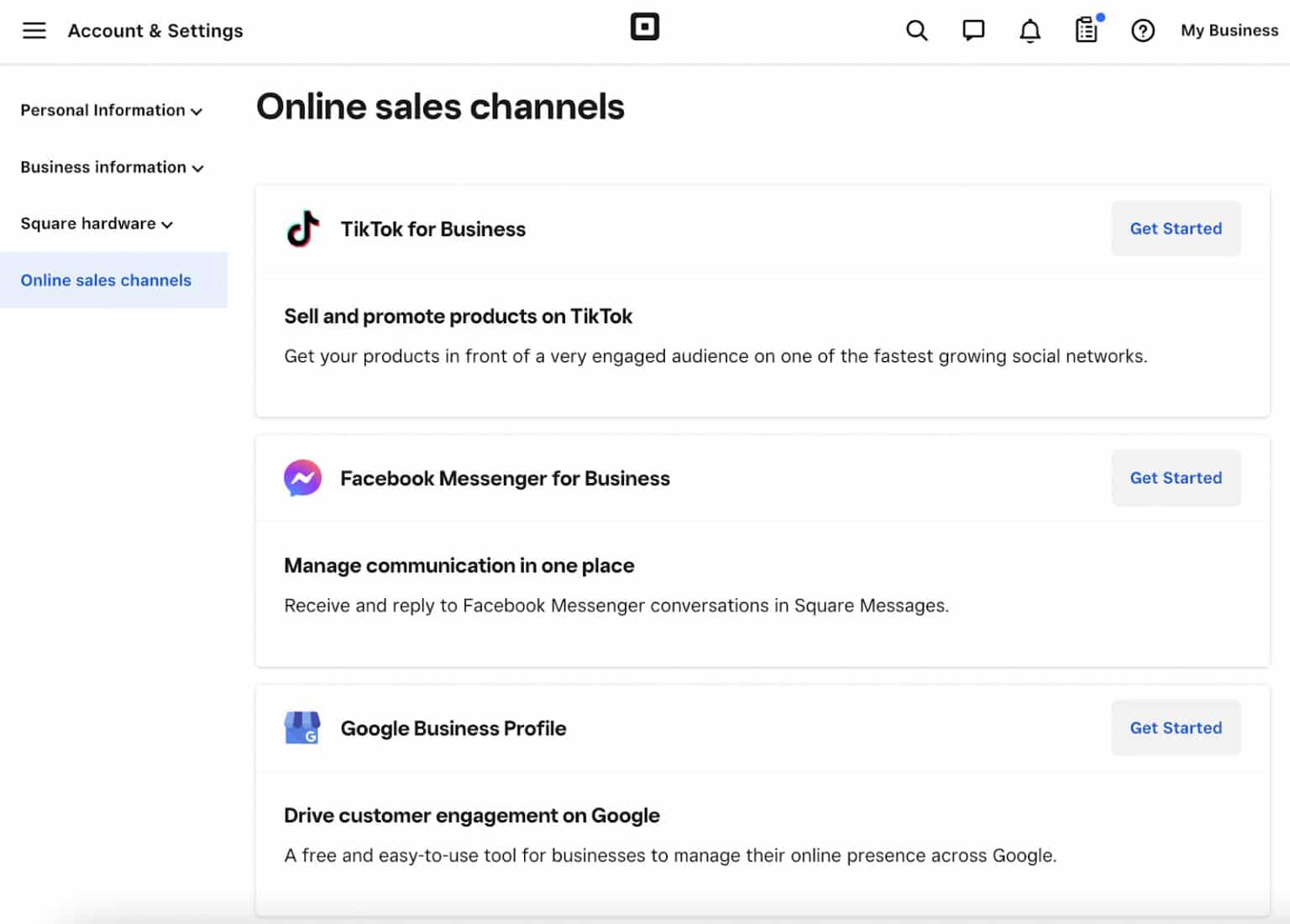Click the Square logo at the top
This screenshot has height=924, width=1290.
click(645, 27)
